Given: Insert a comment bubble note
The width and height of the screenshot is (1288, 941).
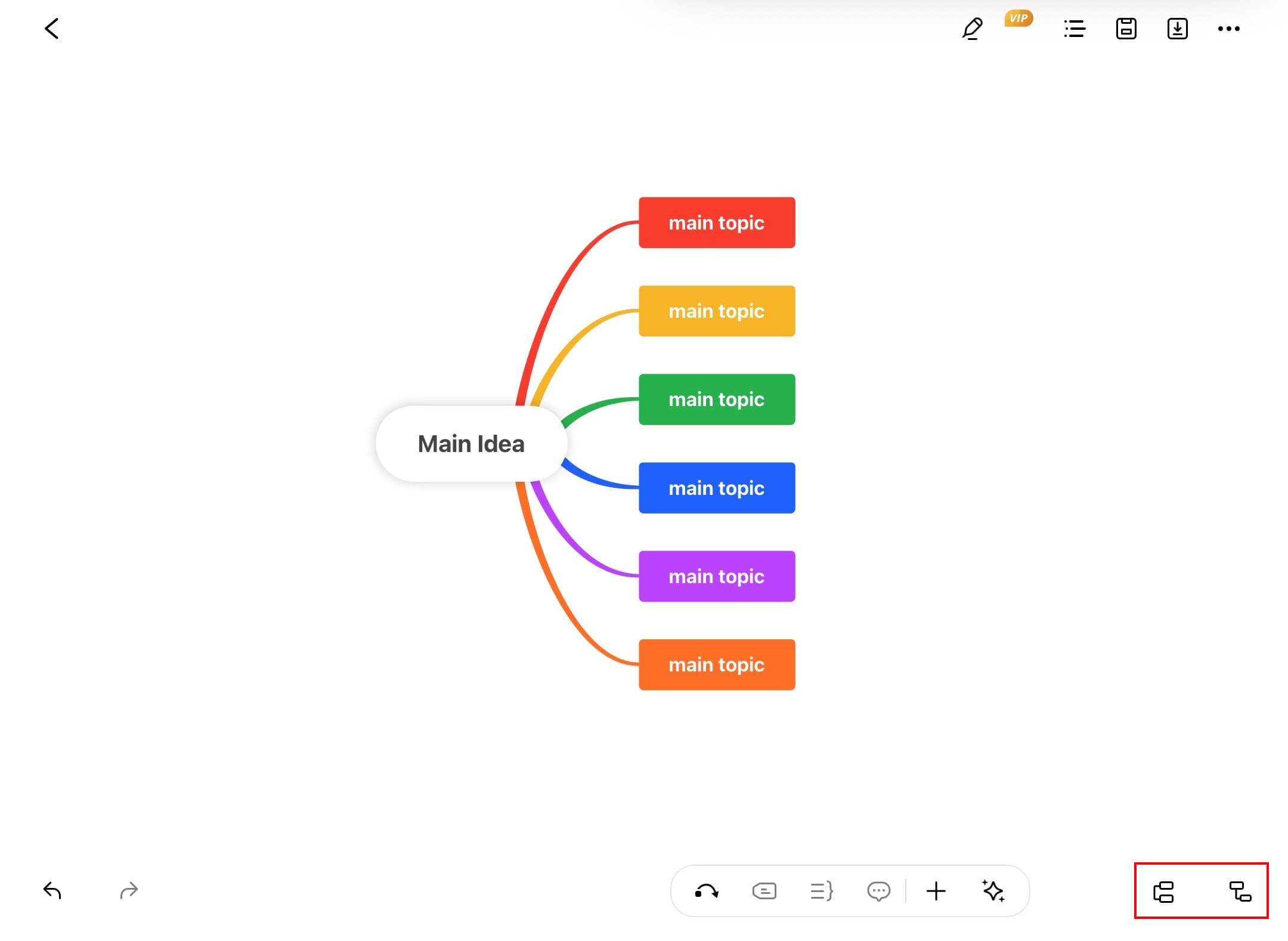Looking at the screenshot, I should (x=878, y=891).
